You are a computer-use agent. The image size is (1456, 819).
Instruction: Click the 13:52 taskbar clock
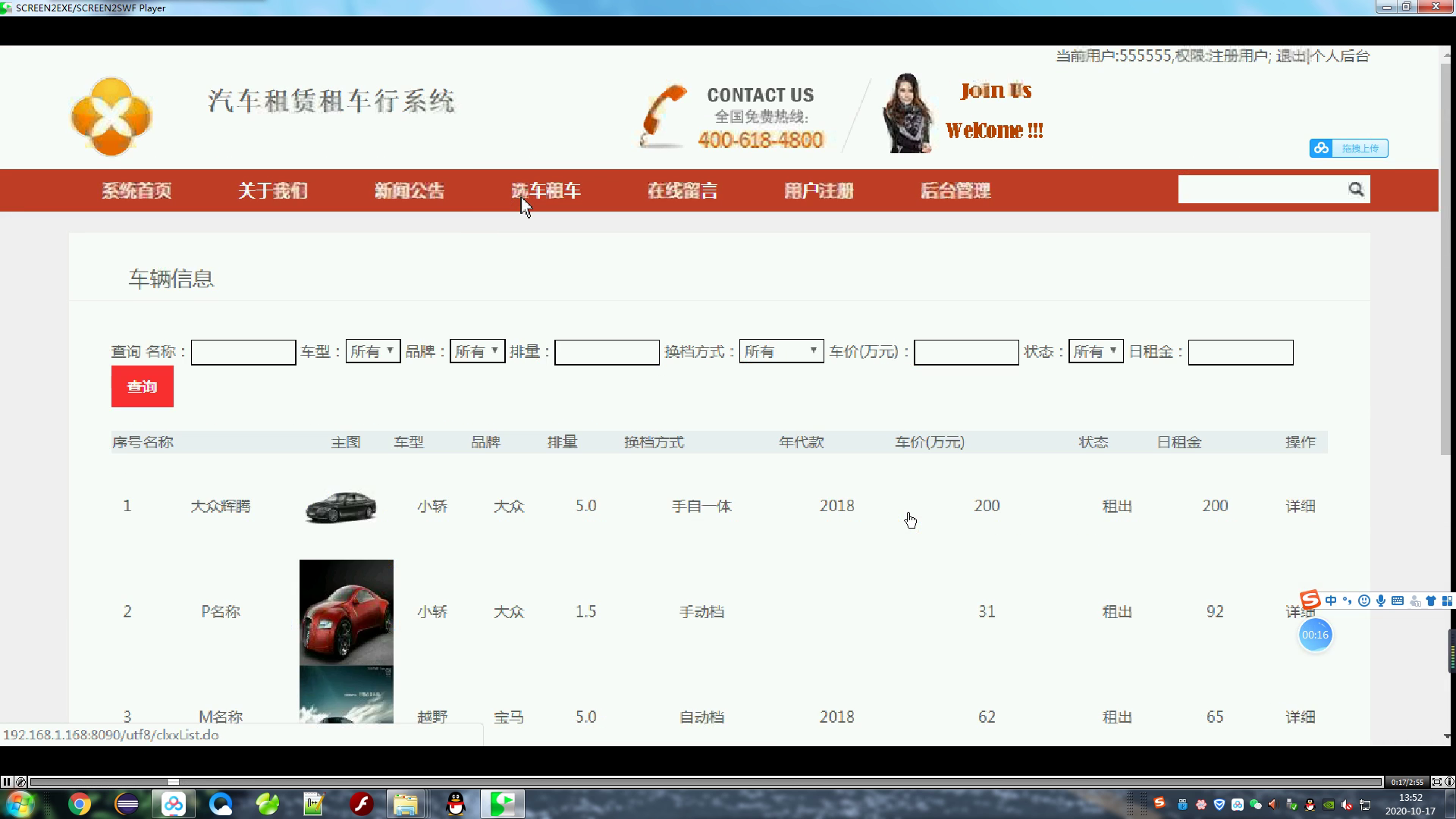[1410, 798]
